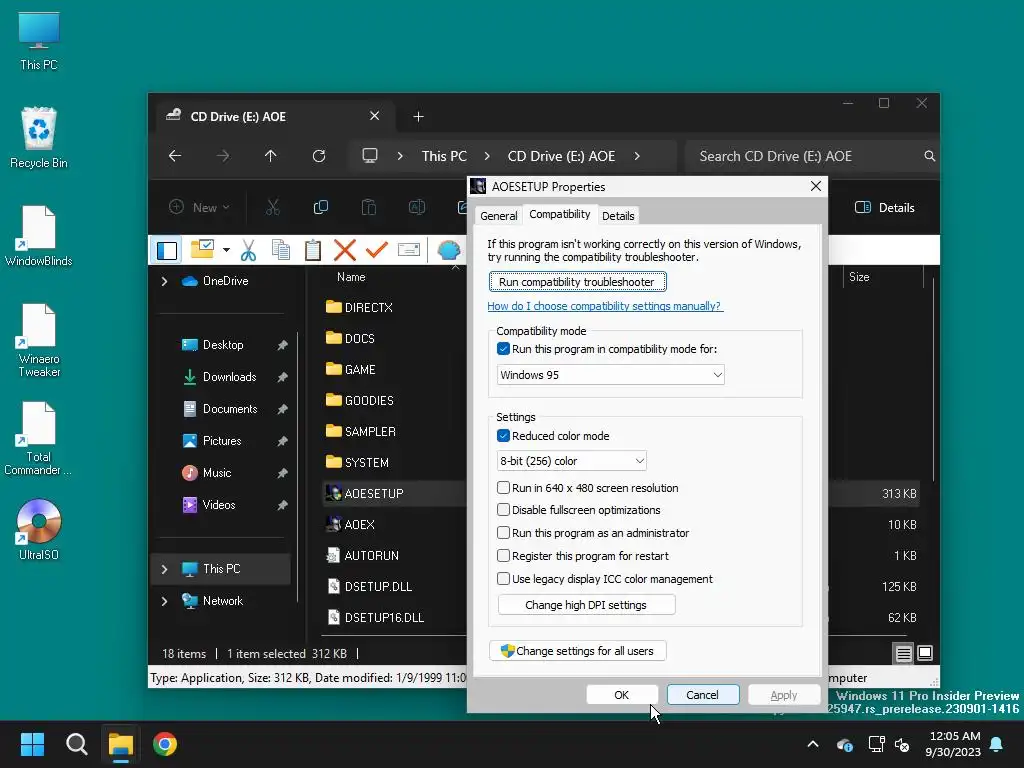Switch to the Details tab in Properties
The image size is (1024, 768).
coord(618,216)
